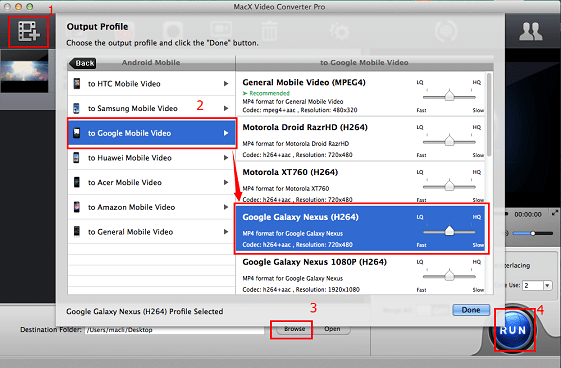This screenshot has width=561, height=368.
Task: Choose to Samsung Mobile Video
Action: tap(151, 108)
